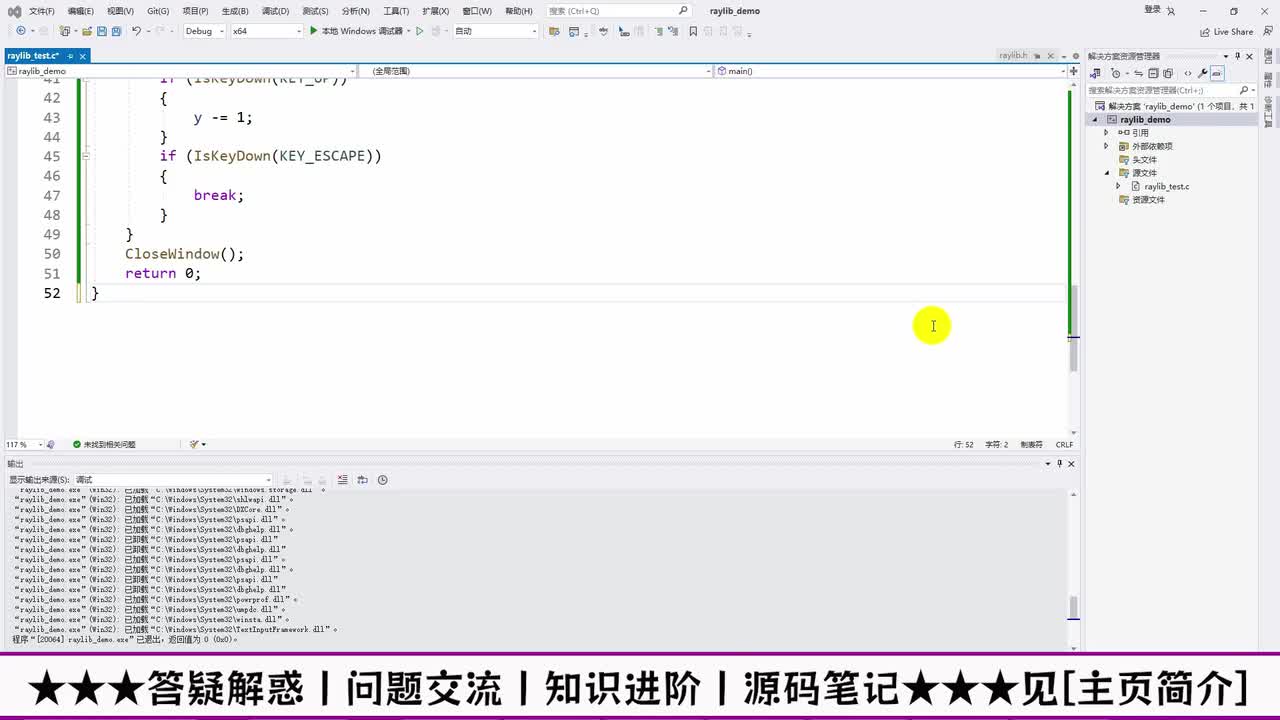Click Live Share button
The image size is (1280, 720).
pyautogui.click(x=1226, y=31)
